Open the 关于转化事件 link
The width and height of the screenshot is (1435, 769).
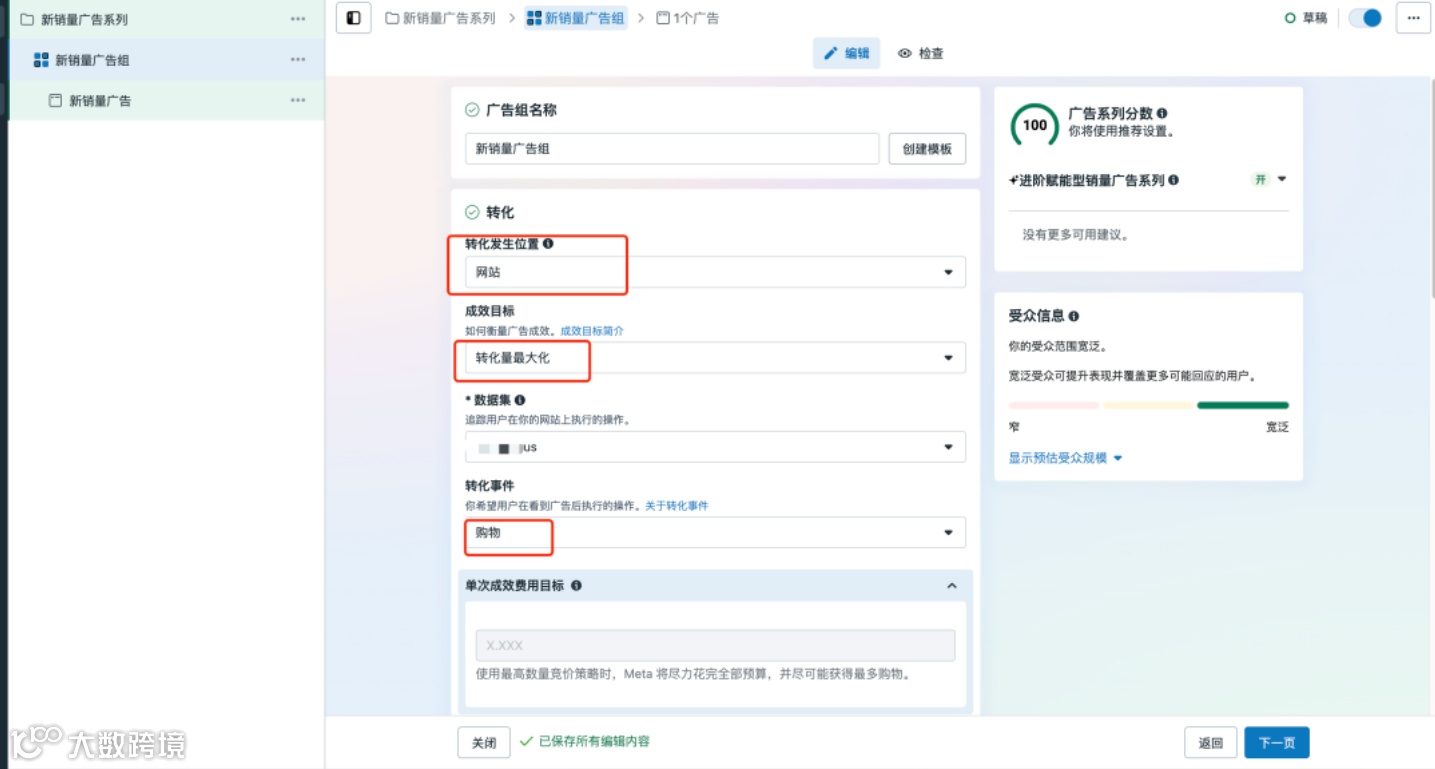pos(676,506)
